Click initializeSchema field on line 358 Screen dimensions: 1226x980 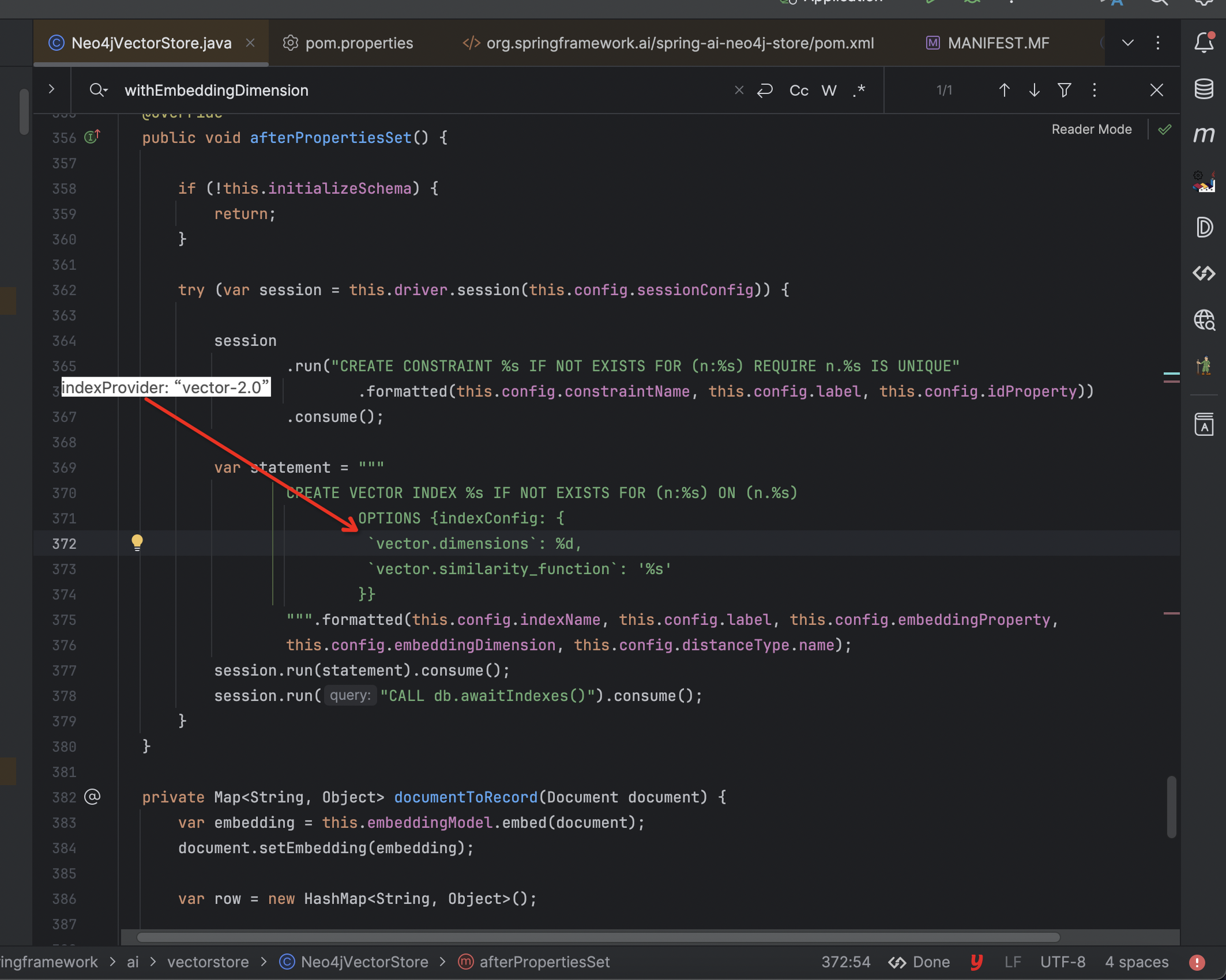(340, 189)
